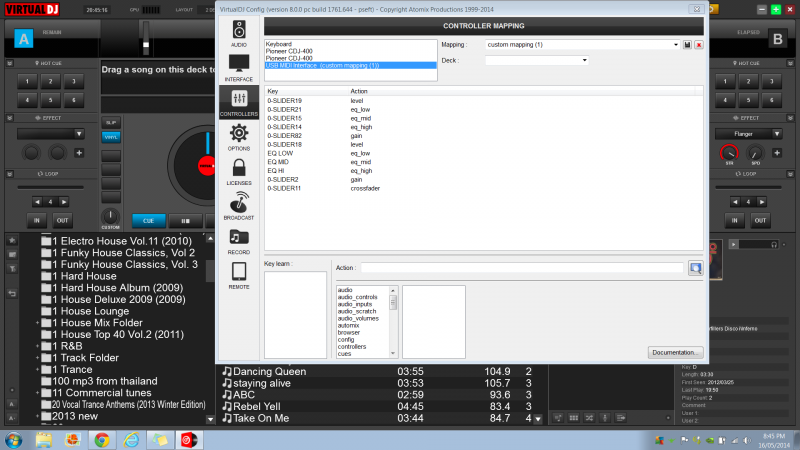
Task: Open Google Chrome from the taskbar
Action: pos(102,440)
